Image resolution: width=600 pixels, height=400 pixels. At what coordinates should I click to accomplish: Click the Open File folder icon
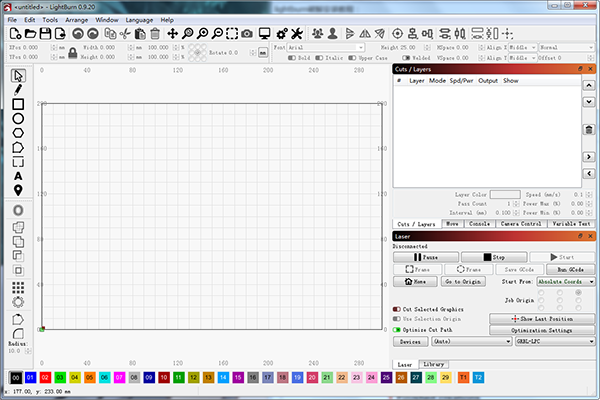click(x=30, y=34)
